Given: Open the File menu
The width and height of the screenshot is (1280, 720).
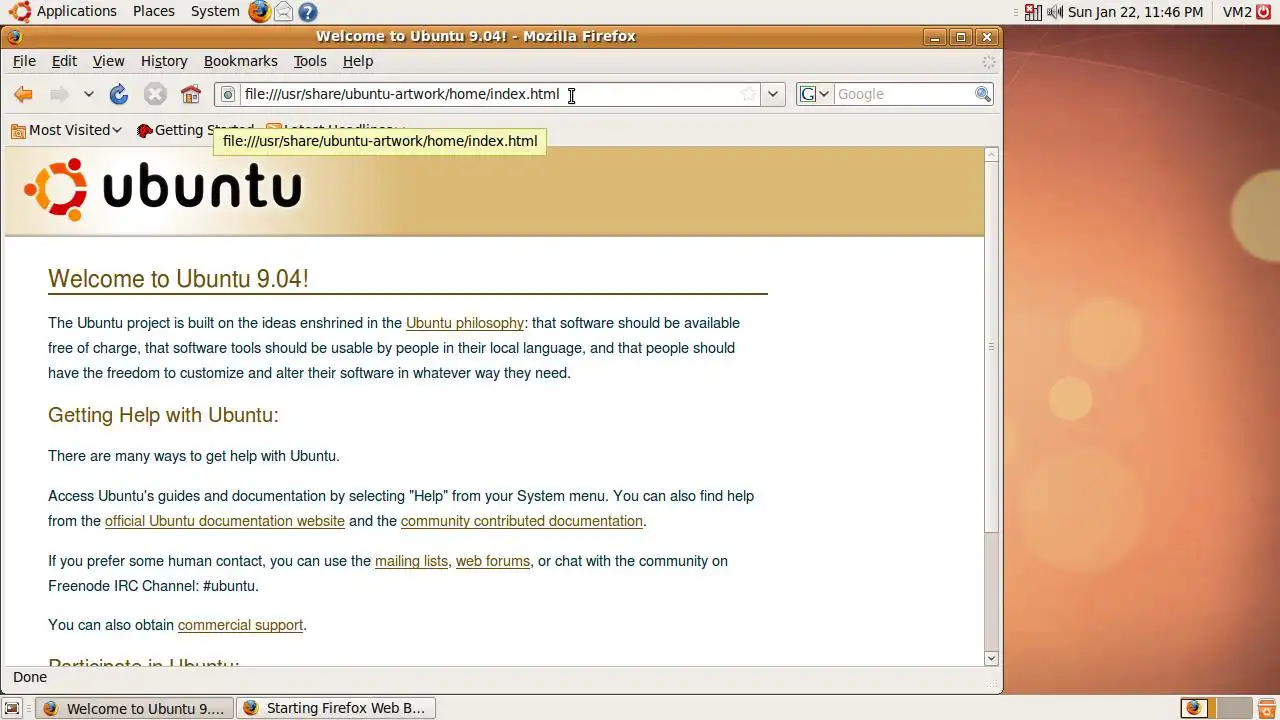Looking at the screenshot, I should (x=24, y=61).
